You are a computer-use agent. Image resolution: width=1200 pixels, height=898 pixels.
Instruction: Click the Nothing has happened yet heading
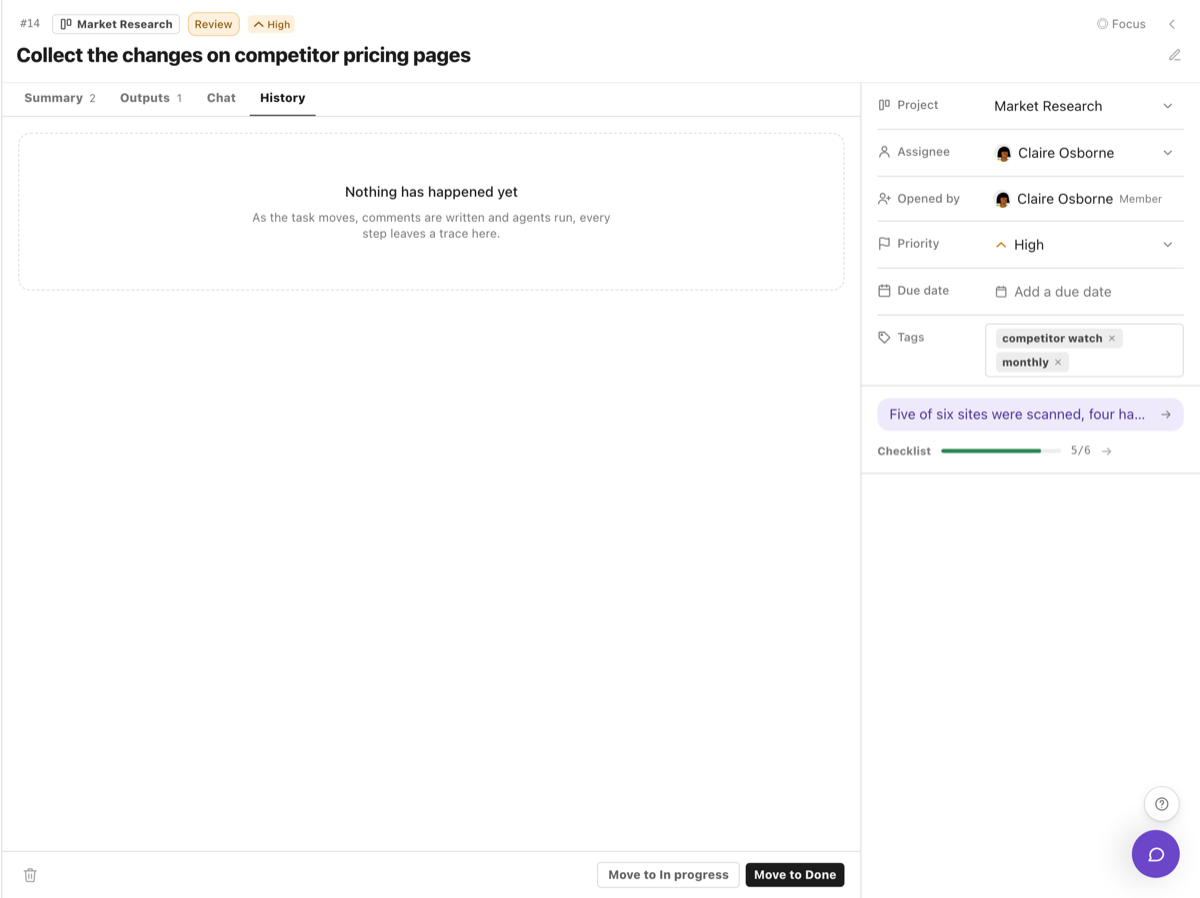coord(431,192)
